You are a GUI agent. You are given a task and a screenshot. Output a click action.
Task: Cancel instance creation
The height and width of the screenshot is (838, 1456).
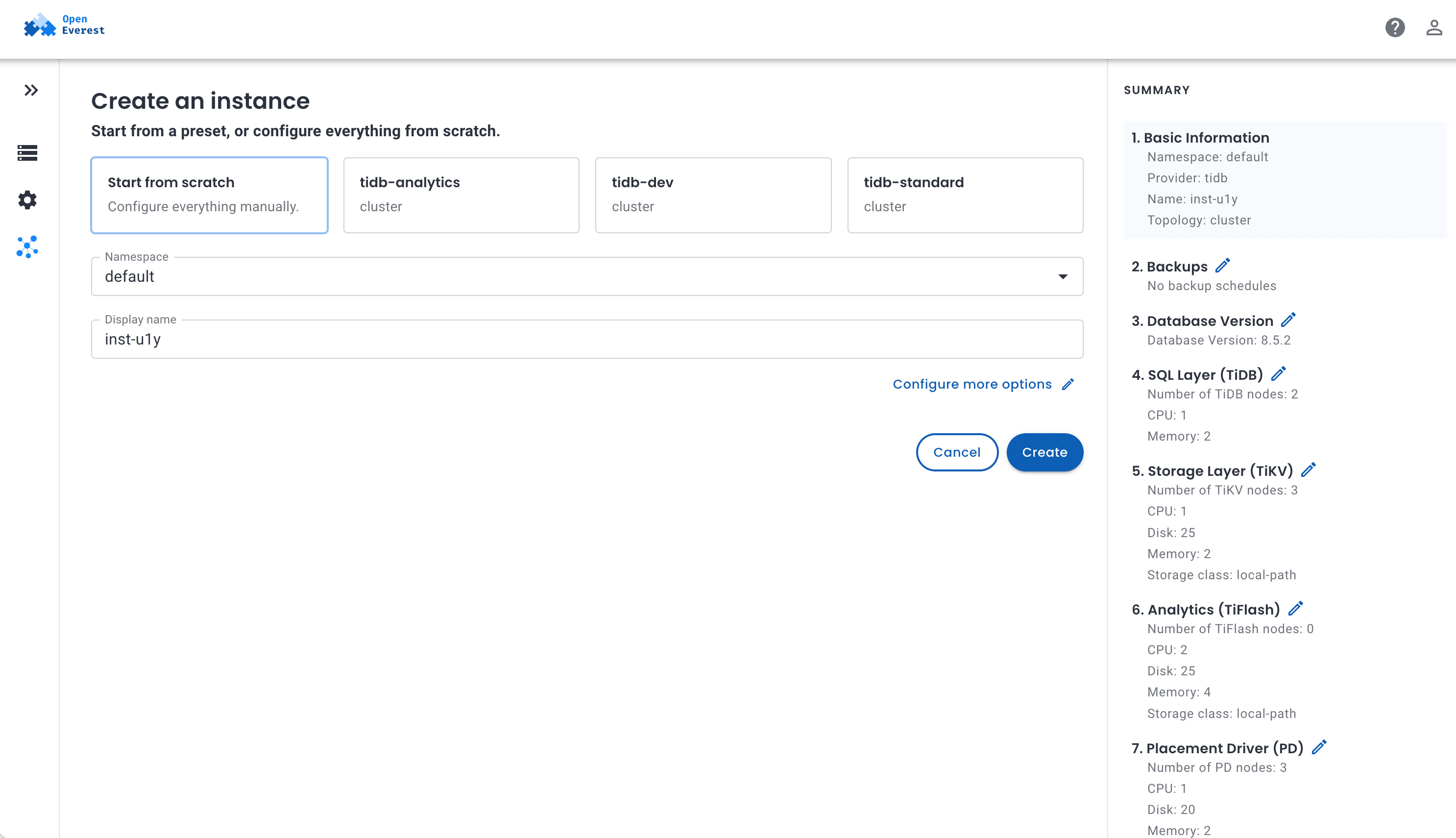click(x=957, y=452)
